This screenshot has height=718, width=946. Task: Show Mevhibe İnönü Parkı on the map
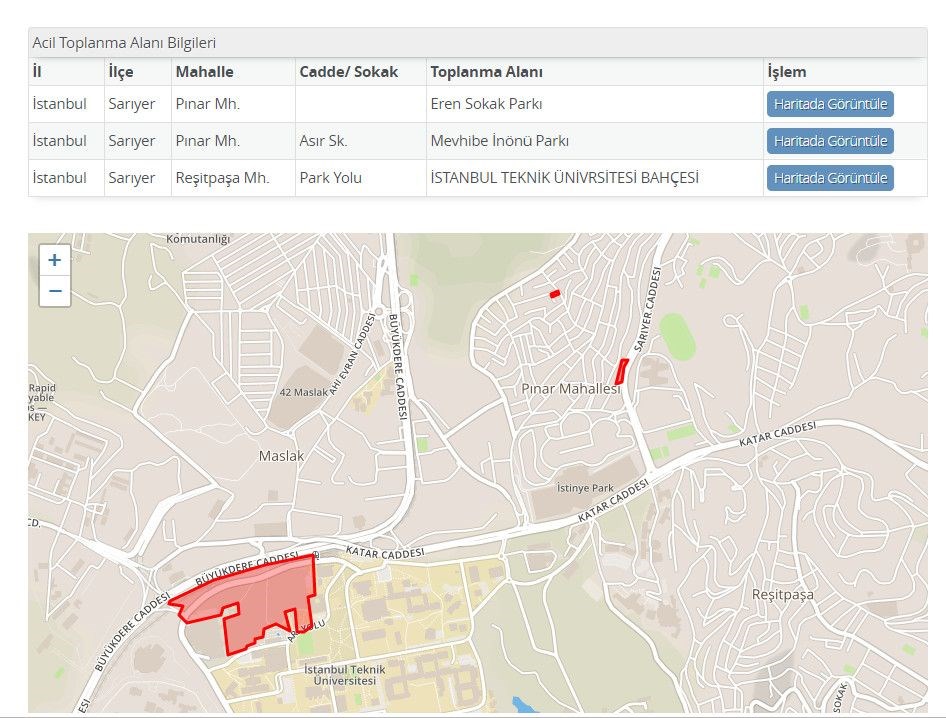pyautogui.click(x=830, y=141)
